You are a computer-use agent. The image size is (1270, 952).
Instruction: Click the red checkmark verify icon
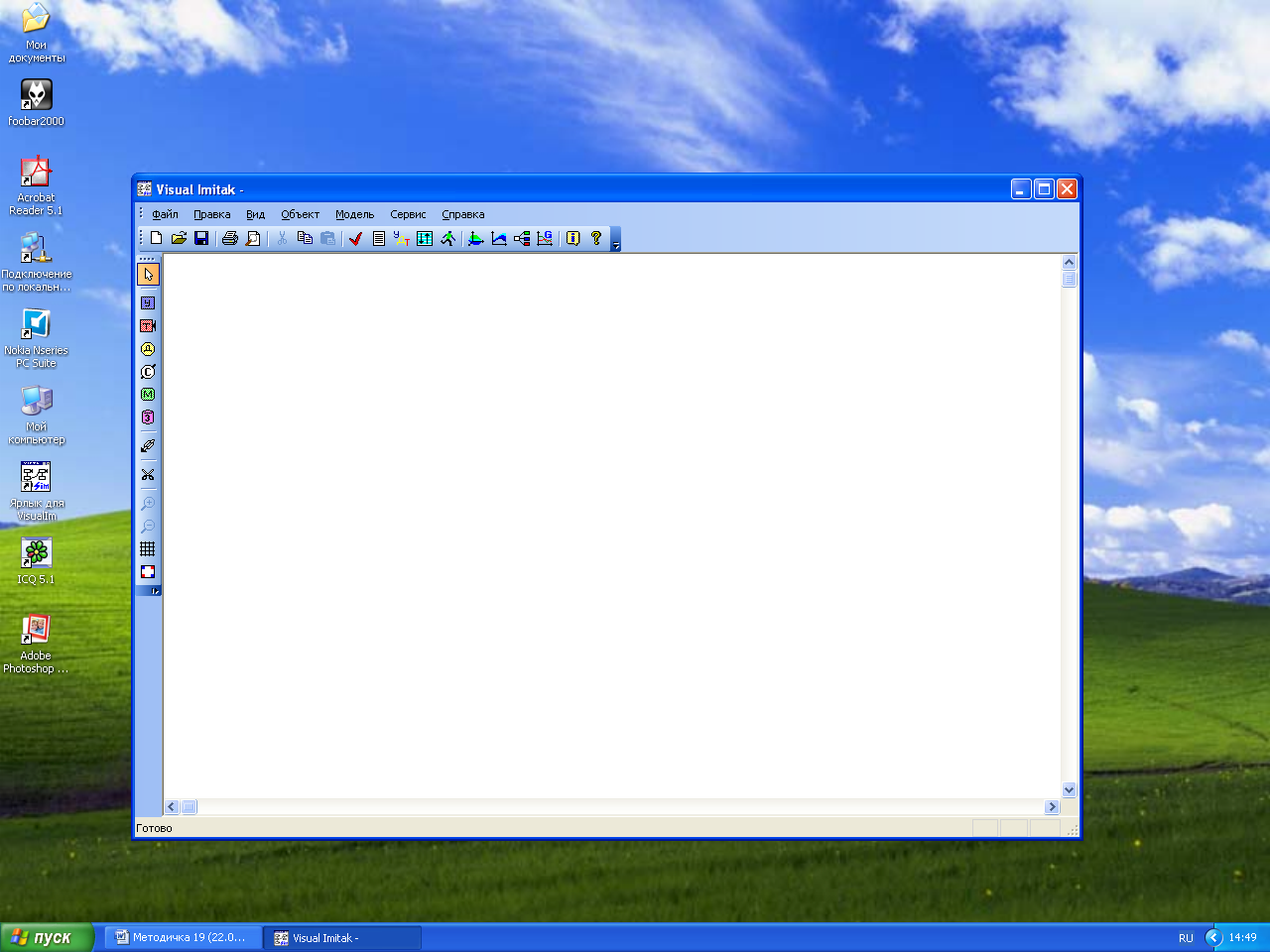[x=355, y=238]
